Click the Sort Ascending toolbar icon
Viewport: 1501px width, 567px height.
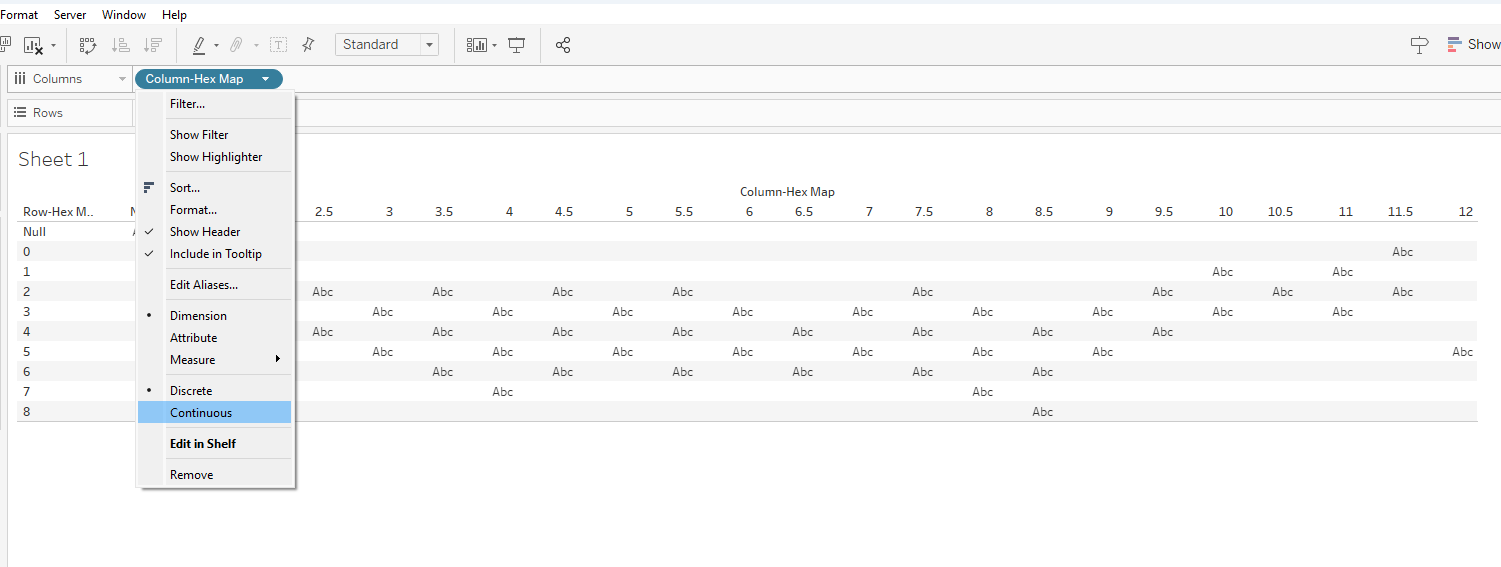click(120, 45)
